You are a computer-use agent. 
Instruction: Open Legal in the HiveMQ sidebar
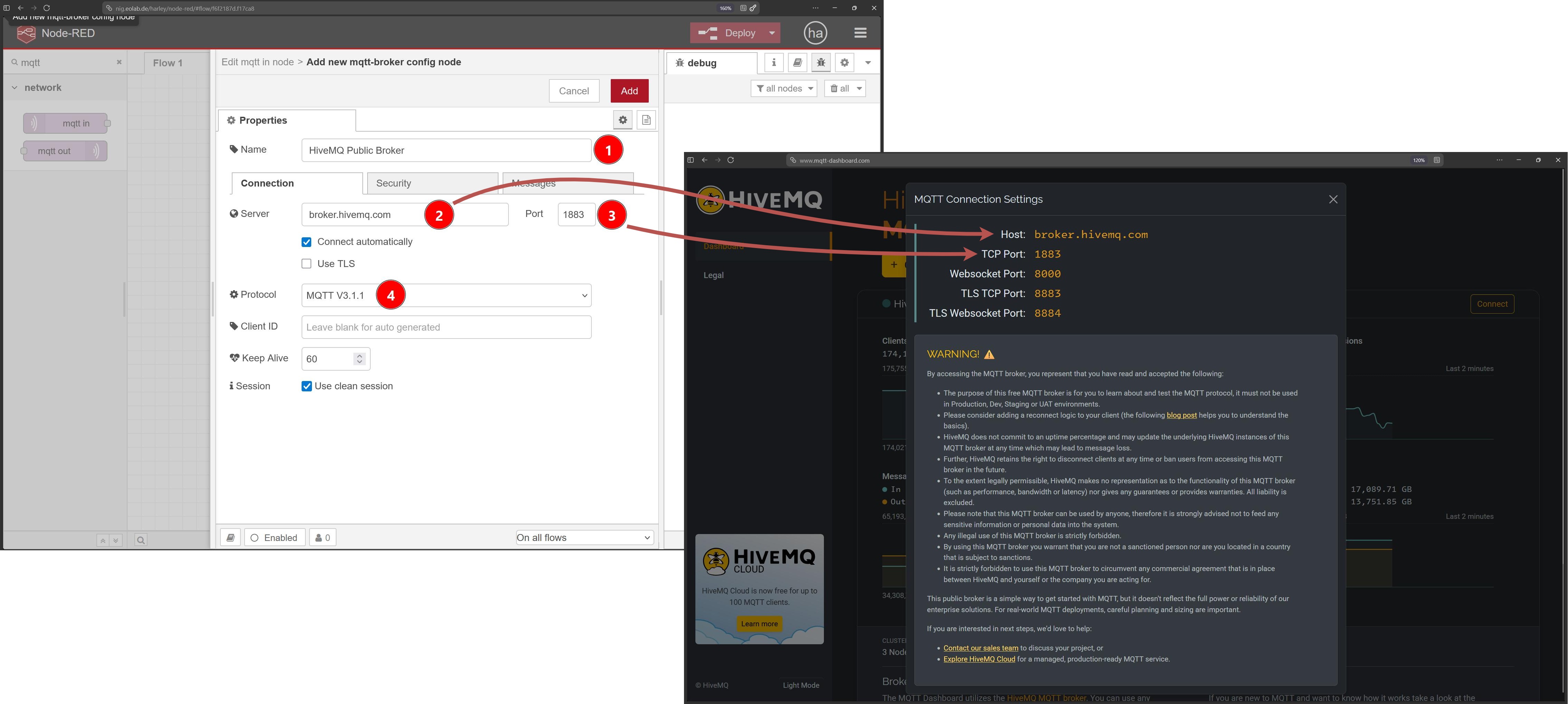[x=713, y=275]
